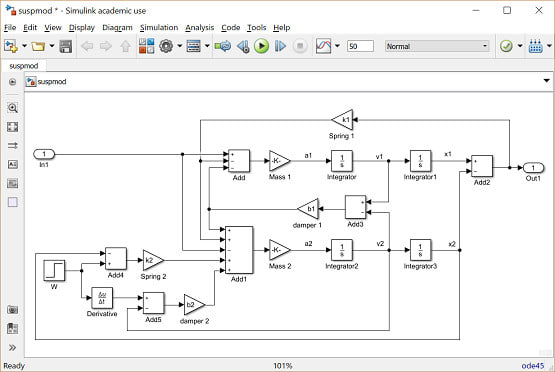Expand palette with the double chevron
Viewport: 555px width, 372px height.
click(x=12, y=348)
